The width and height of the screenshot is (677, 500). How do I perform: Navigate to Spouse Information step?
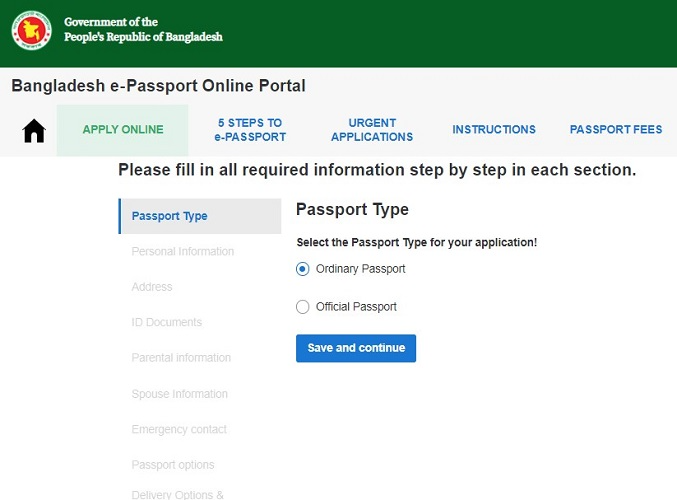[x=180, y=394]
